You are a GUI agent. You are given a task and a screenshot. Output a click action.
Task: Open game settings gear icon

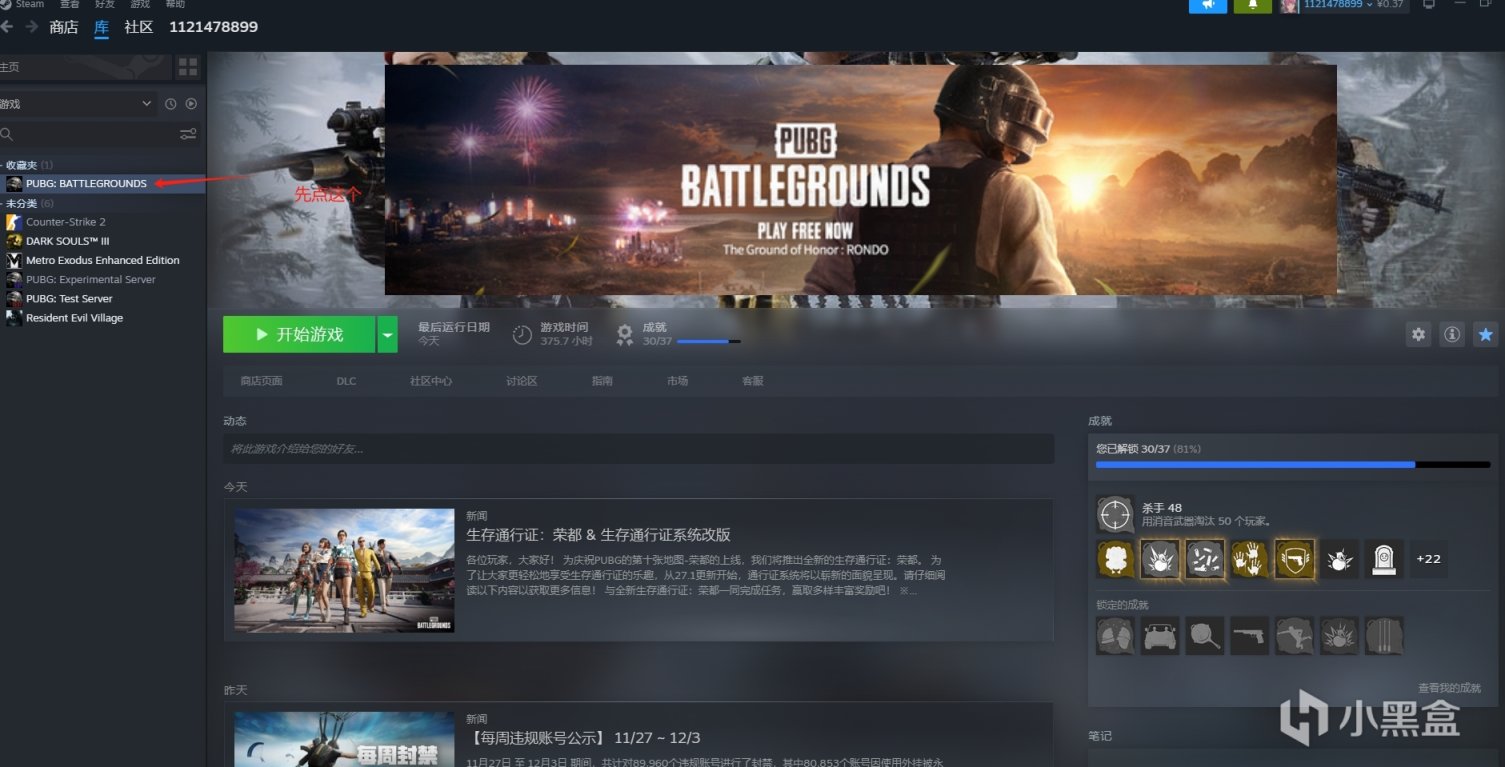1418,335
